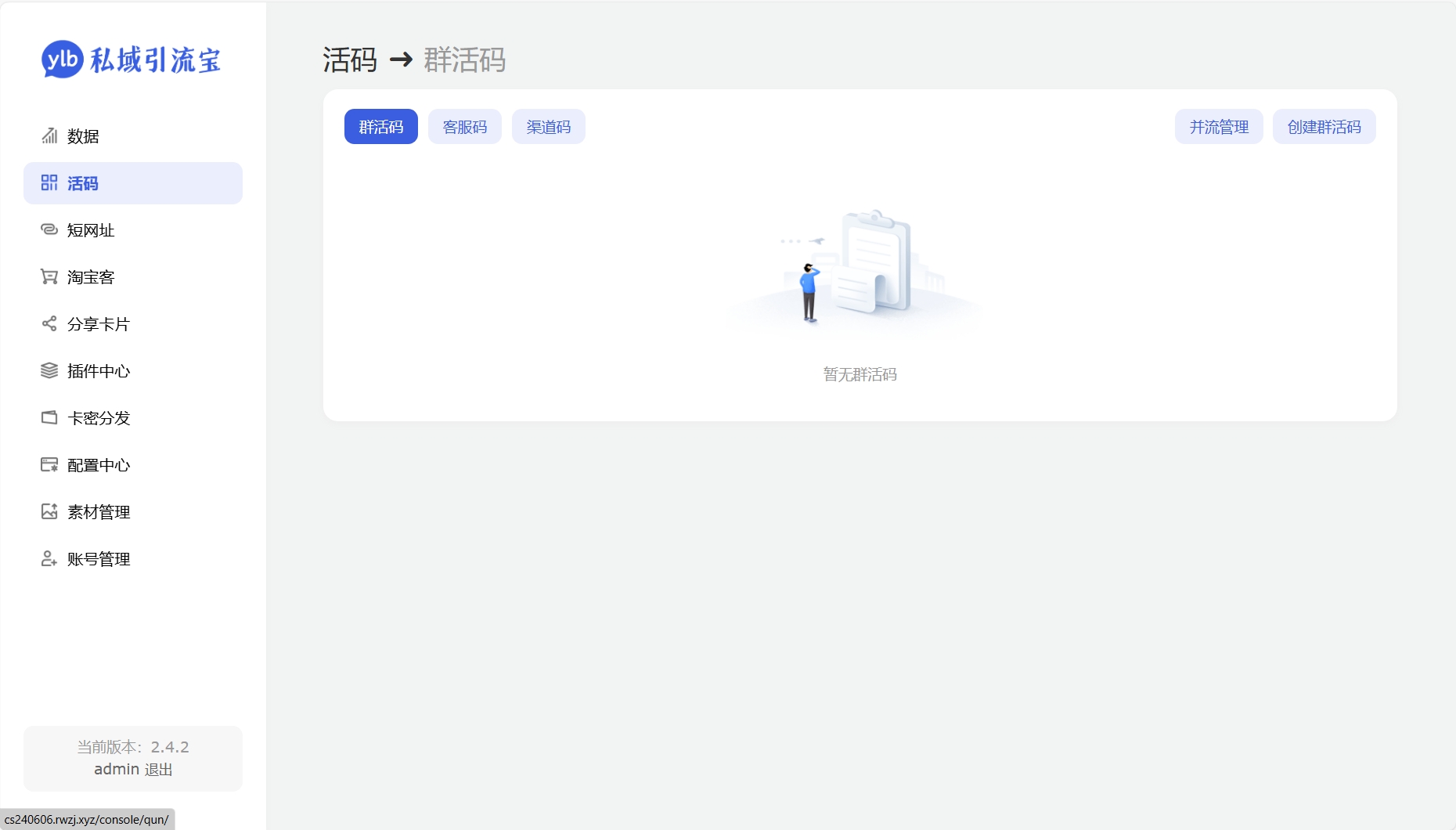This screenshot has width=1456, height=830.
Task: Click the QR grid icon beside 活码
Action: coord(49,183)
